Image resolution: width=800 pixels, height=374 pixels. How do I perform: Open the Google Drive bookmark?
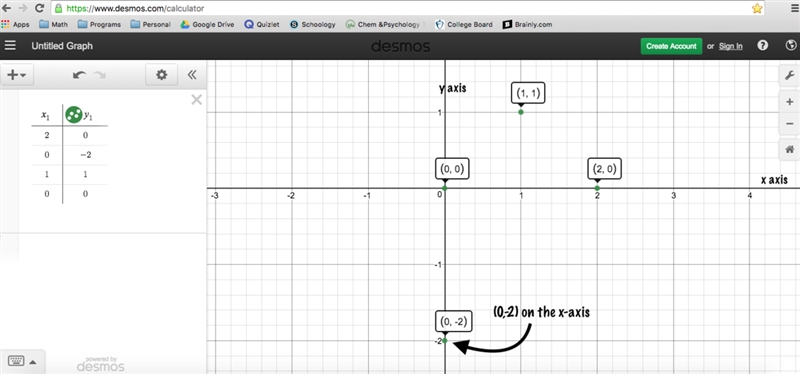[x=207, y=24]
